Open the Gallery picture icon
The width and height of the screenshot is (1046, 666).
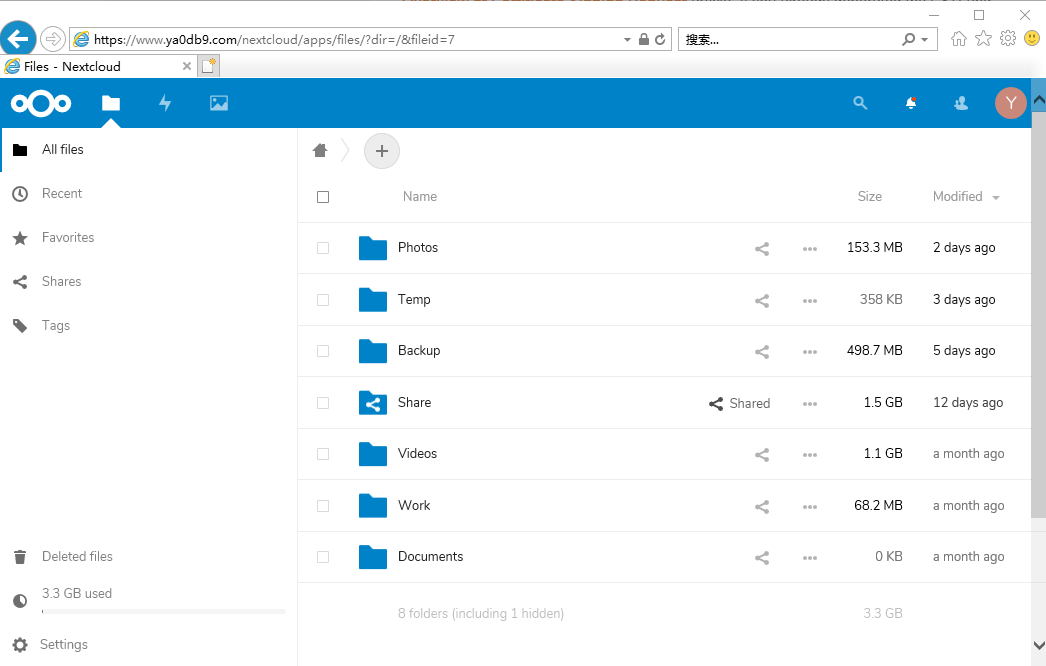(219, 103)
